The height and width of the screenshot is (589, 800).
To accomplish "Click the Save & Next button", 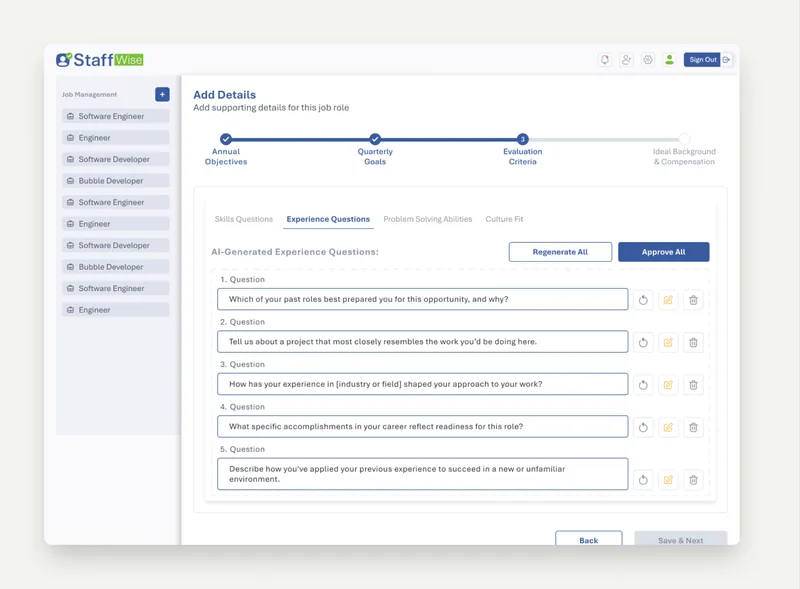I will [x=681, y=539].
